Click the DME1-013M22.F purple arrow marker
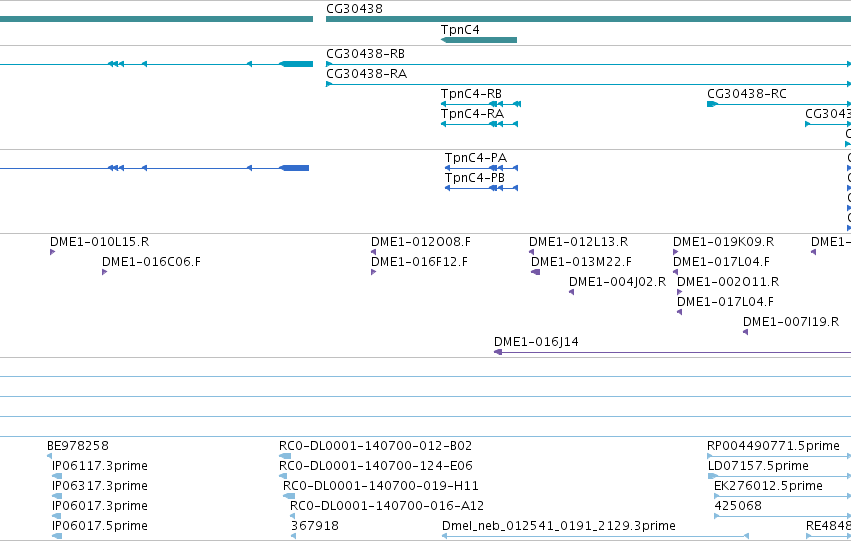Screen dimensions: 851x541 pos(535,272)
